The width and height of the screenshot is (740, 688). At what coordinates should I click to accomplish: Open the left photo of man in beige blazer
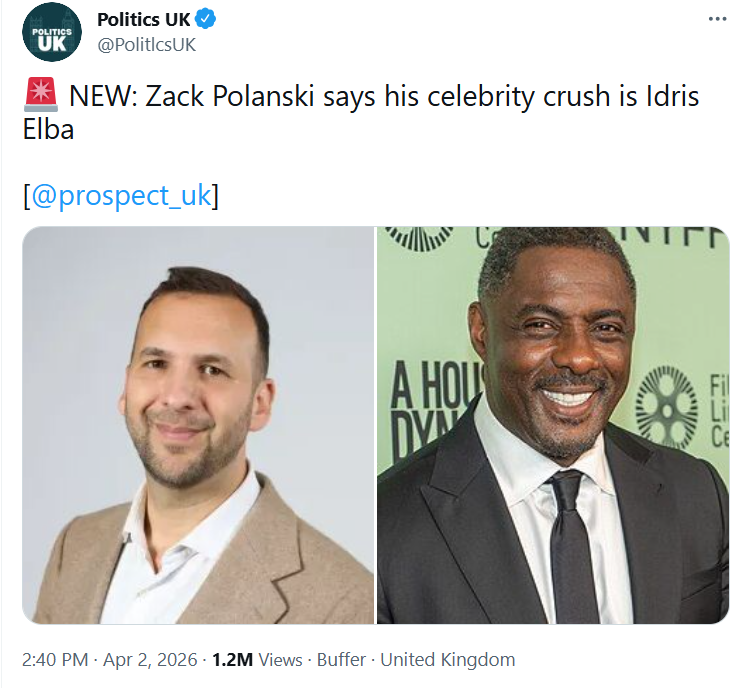coord(198,425)
